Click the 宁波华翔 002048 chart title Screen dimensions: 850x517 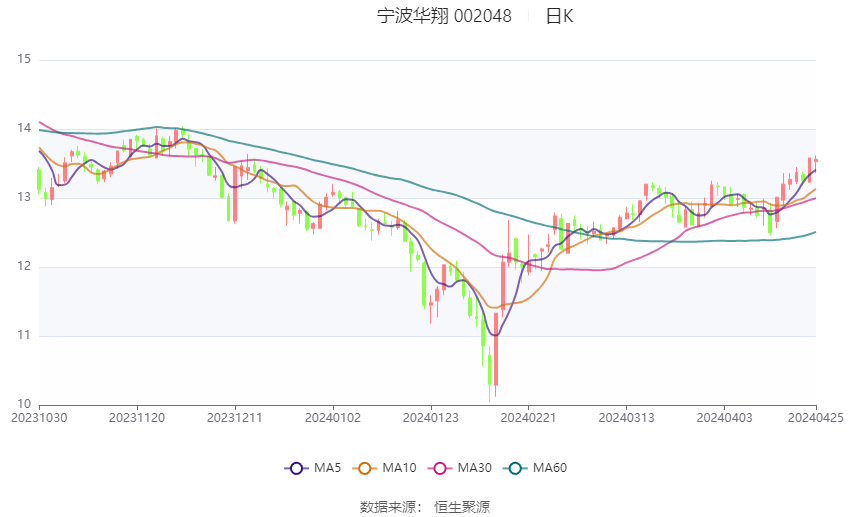pyautogui.click(x=444, y=16)
